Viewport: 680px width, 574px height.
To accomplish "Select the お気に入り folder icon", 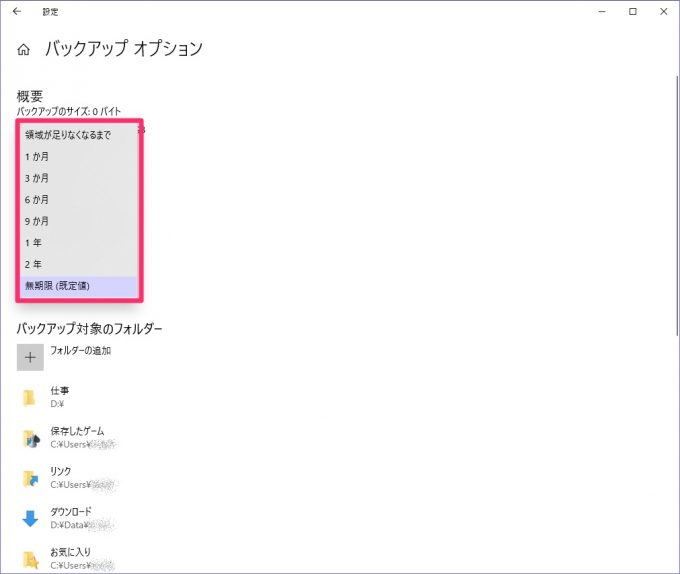I will point(30,559).
